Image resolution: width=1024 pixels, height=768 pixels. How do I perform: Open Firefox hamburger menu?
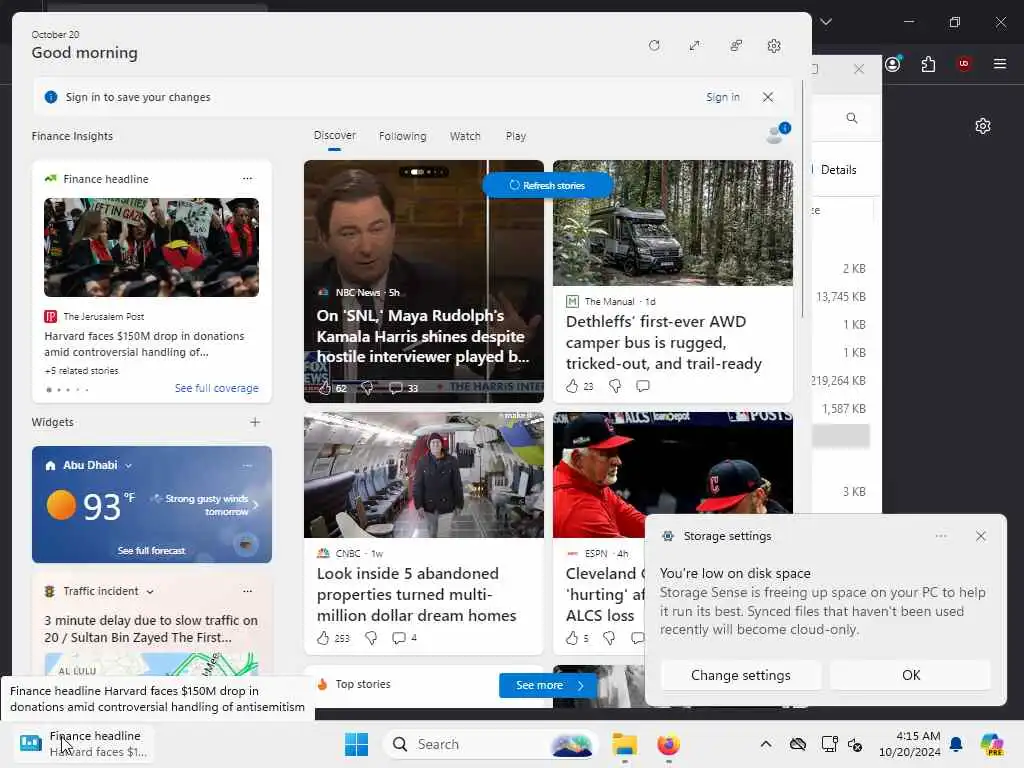(999, 63)
